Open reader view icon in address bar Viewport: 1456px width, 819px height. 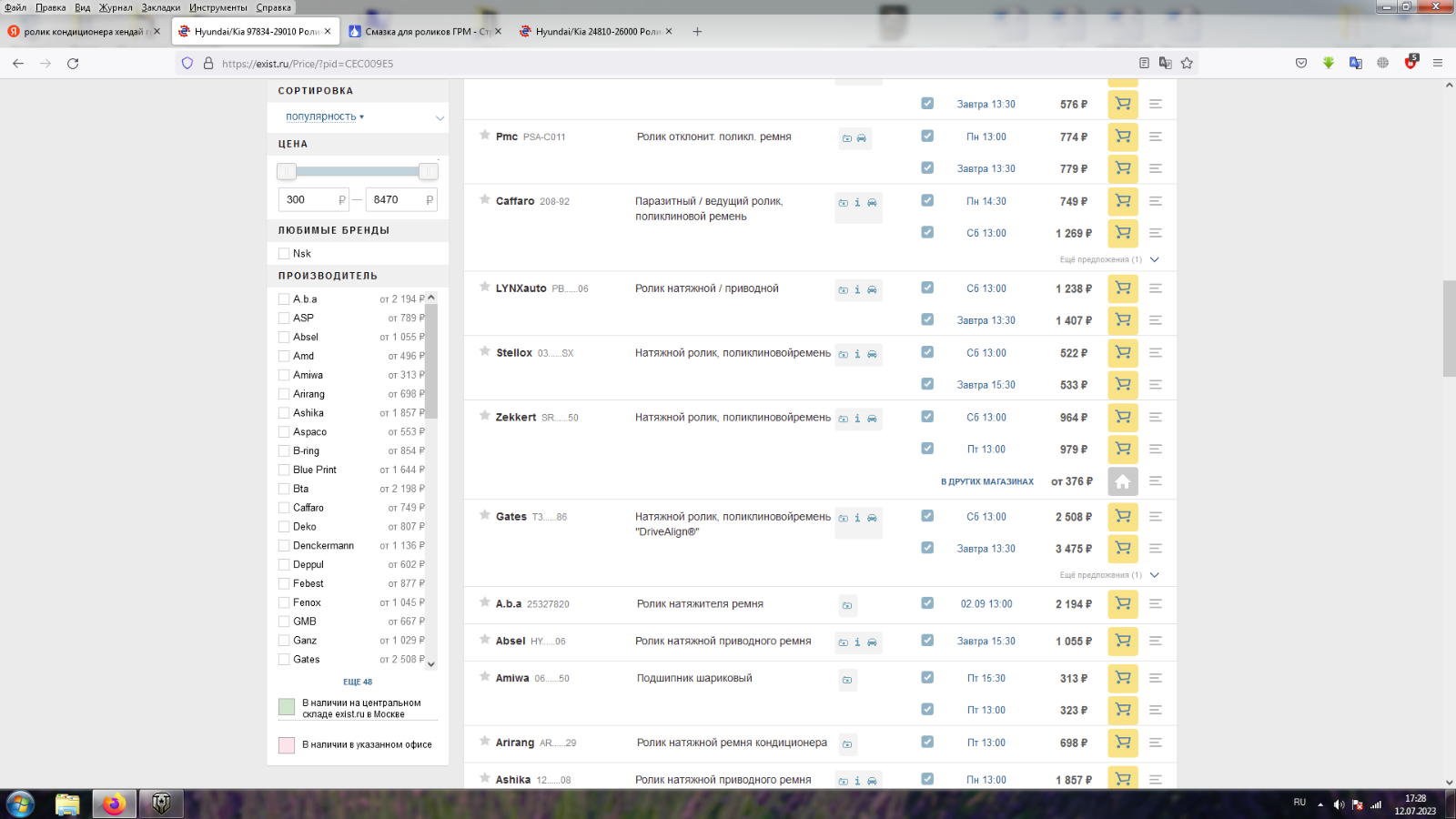coord(1144,64)
